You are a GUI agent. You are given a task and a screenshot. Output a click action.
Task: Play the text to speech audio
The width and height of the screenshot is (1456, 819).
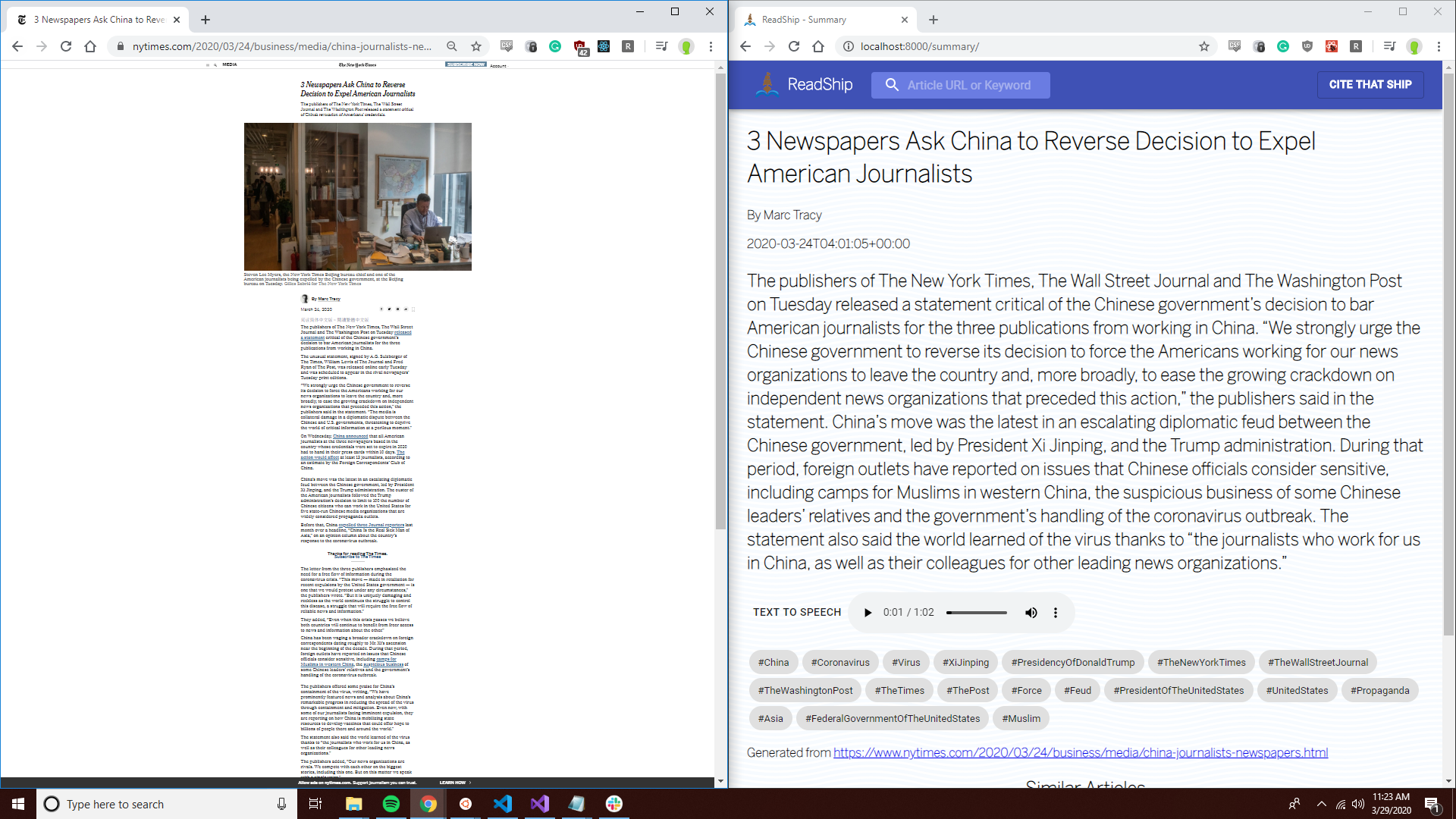868,613
